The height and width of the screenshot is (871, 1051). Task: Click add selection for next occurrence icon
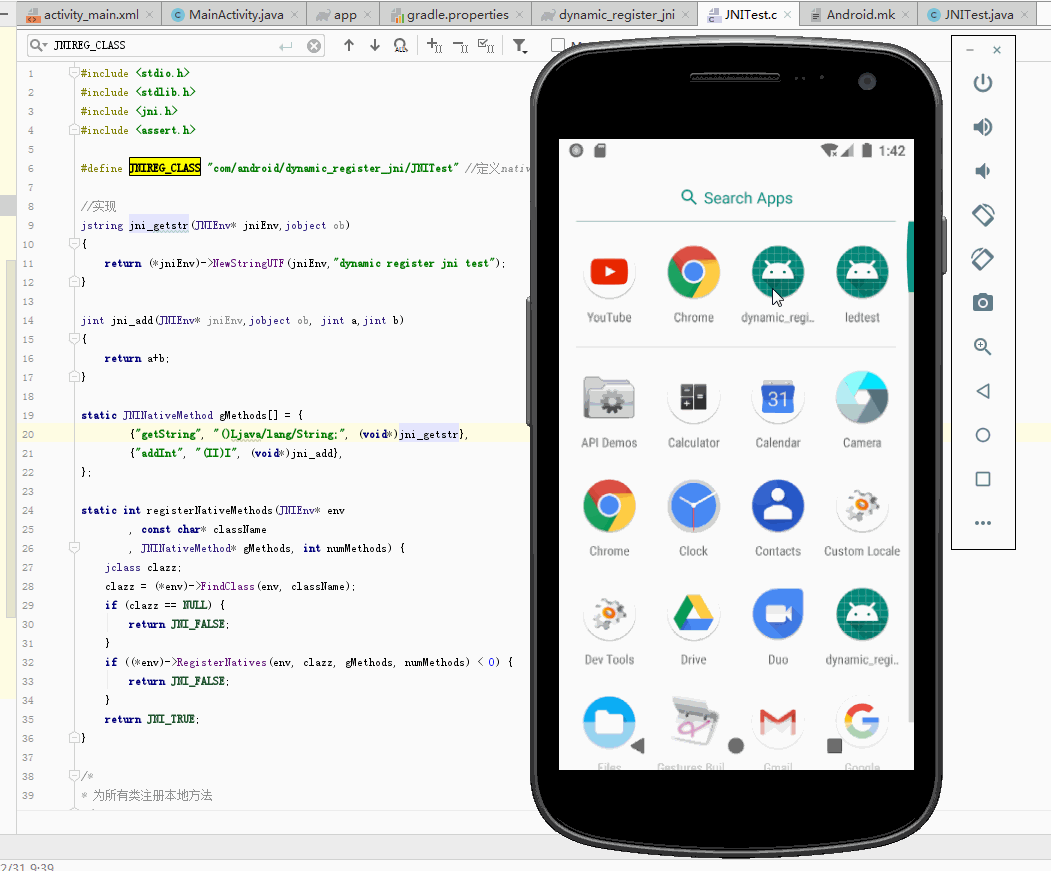click(434, 45)
